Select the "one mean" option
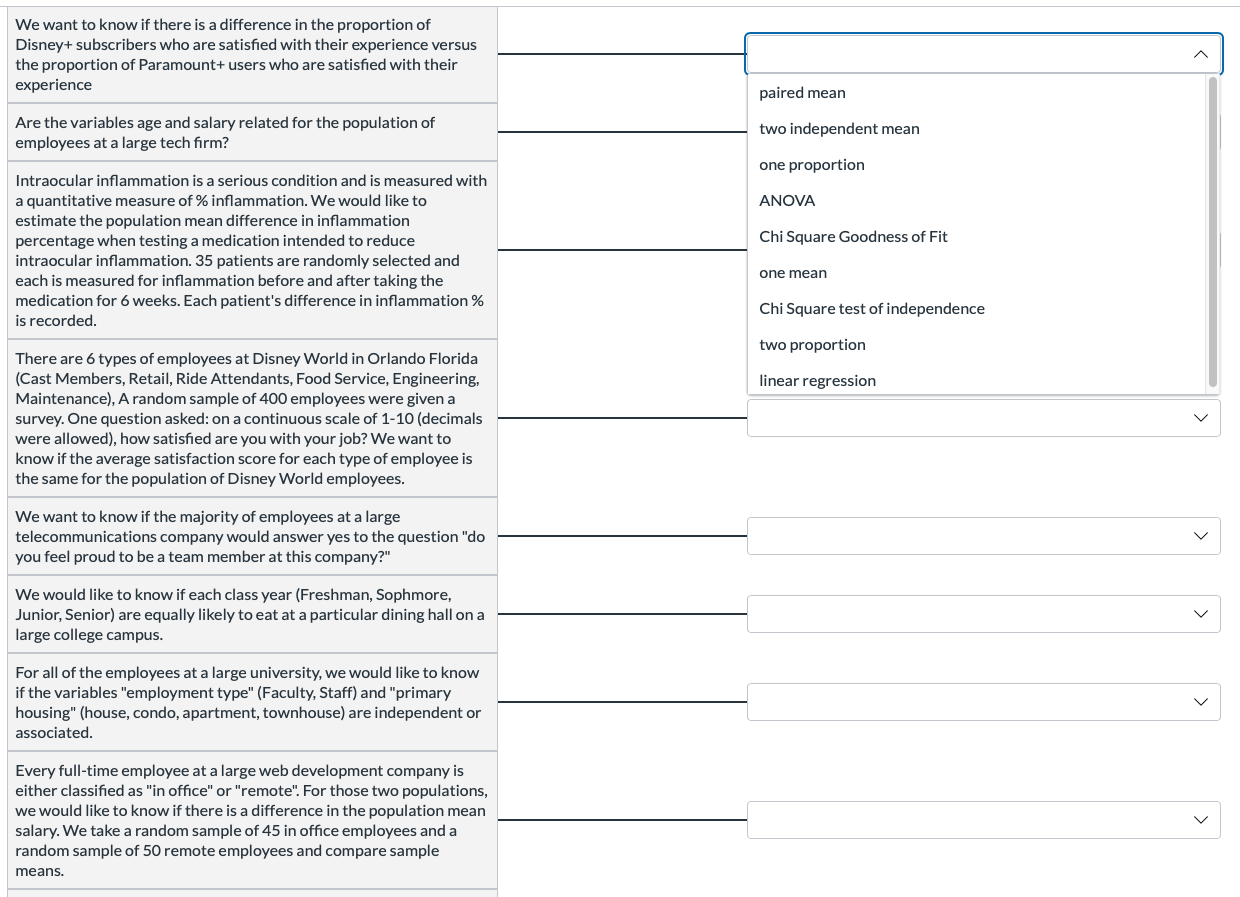 pyautogui.click(x=793, y=272)
